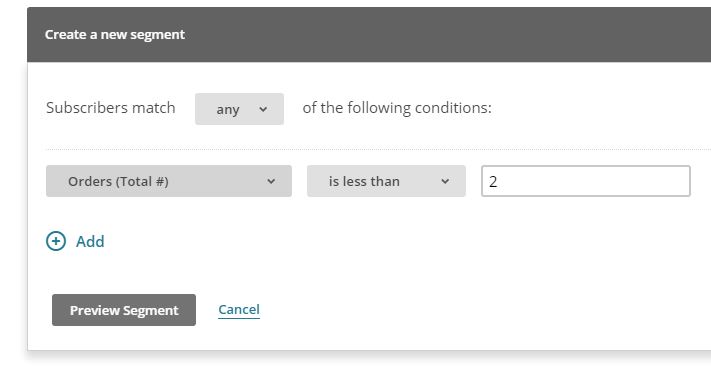The height and width of the screenshot is (367, 711).
Task: Click the of the following conditions text
Action: (397, 108)
